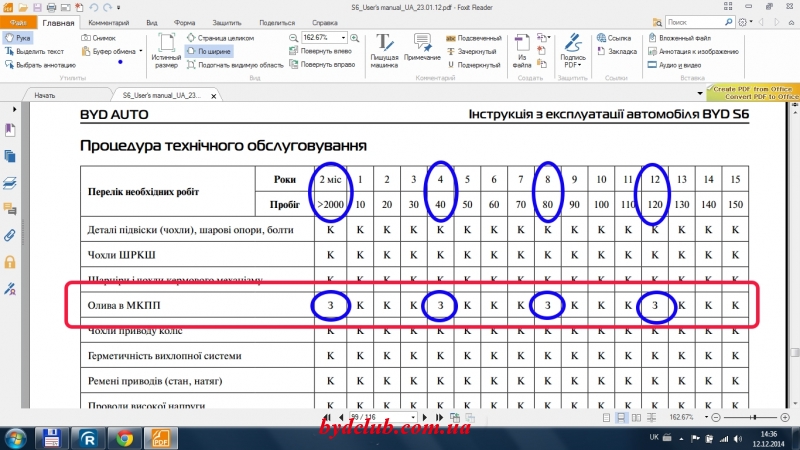Image resolution: width=800 pixels, height=450 pixels.
Task: Rotate page with Повернуть вправо
Action: coord(322,65)
